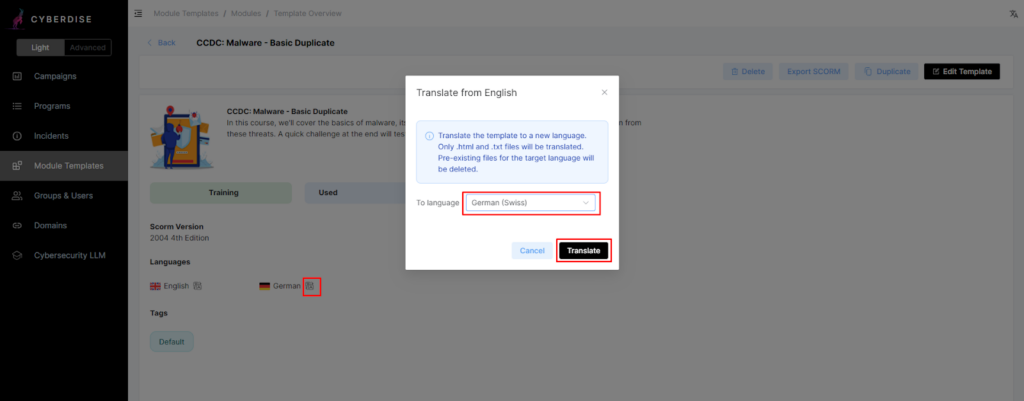Click the Domains link icon

(x=17, y=226)
